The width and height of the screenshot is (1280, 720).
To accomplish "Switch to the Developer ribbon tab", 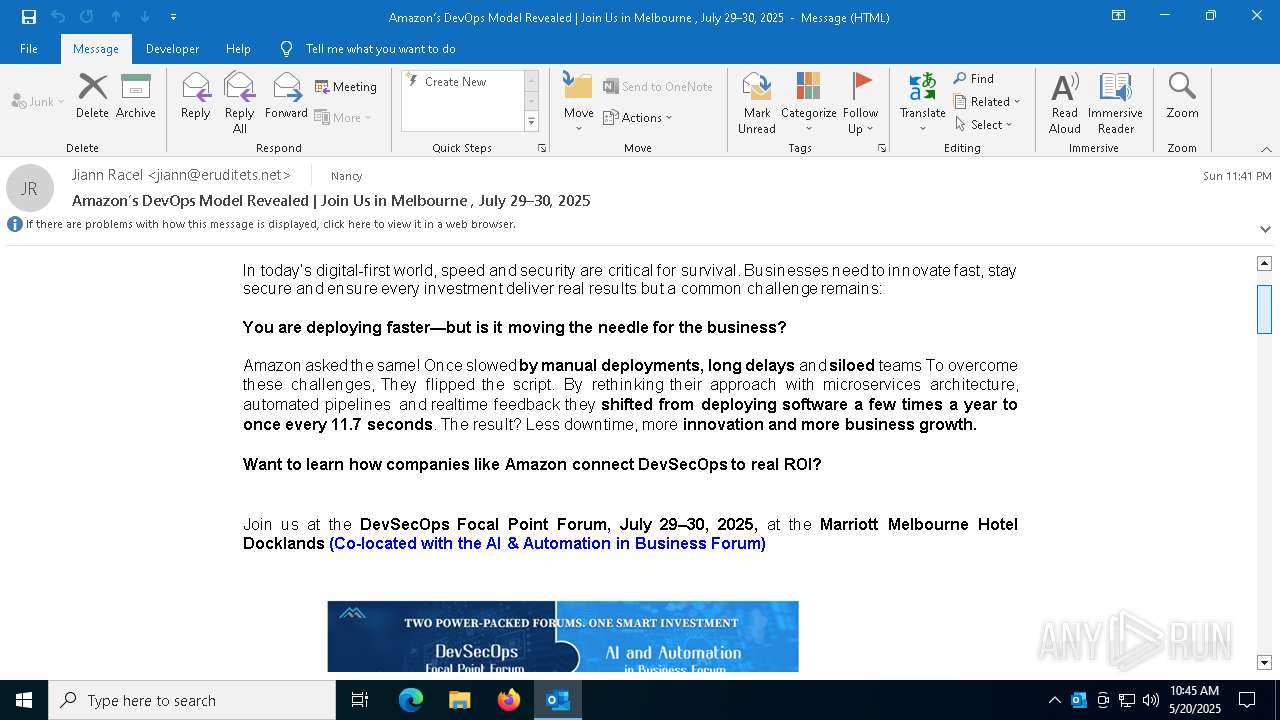I will pyautogui.click(x=172, y=49).
